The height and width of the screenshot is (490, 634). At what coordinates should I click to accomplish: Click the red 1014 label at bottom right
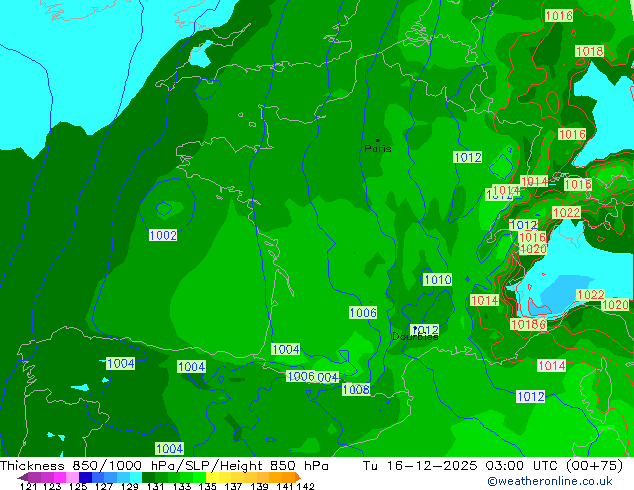point(552,366)
